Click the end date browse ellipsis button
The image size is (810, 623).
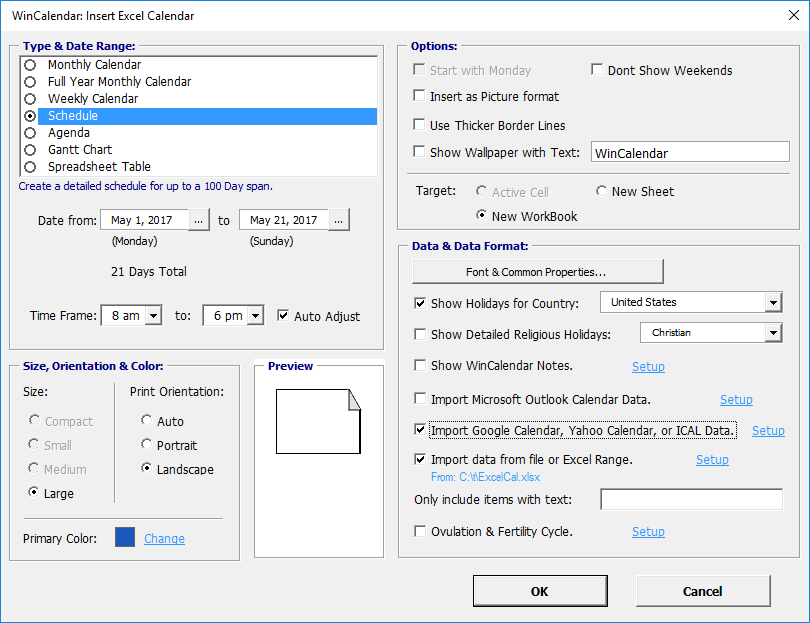(339, 220)
